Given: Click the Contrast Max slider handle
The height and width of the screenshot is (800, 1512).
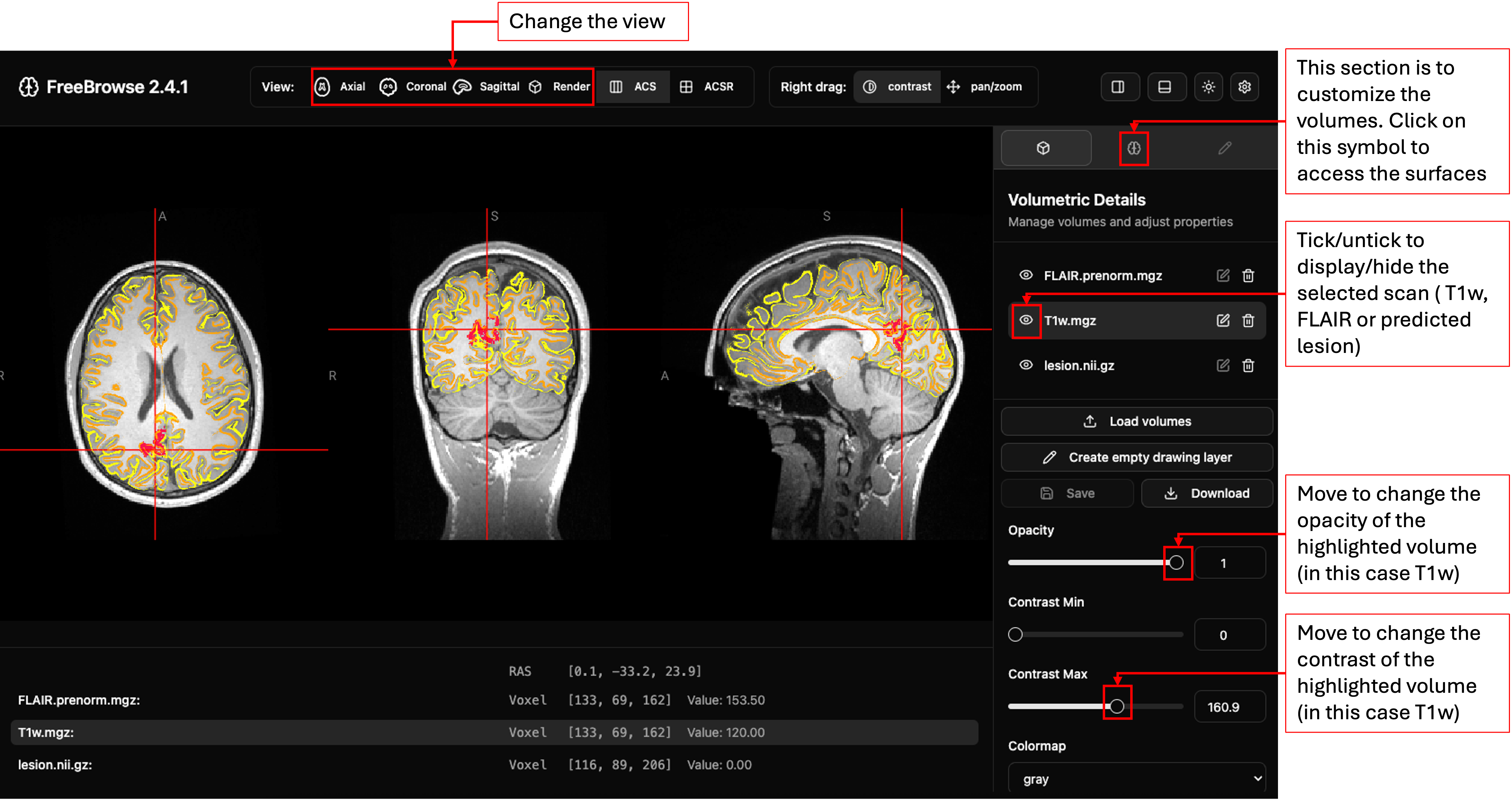Looking at the screenshot, I should click(1117, 706).
